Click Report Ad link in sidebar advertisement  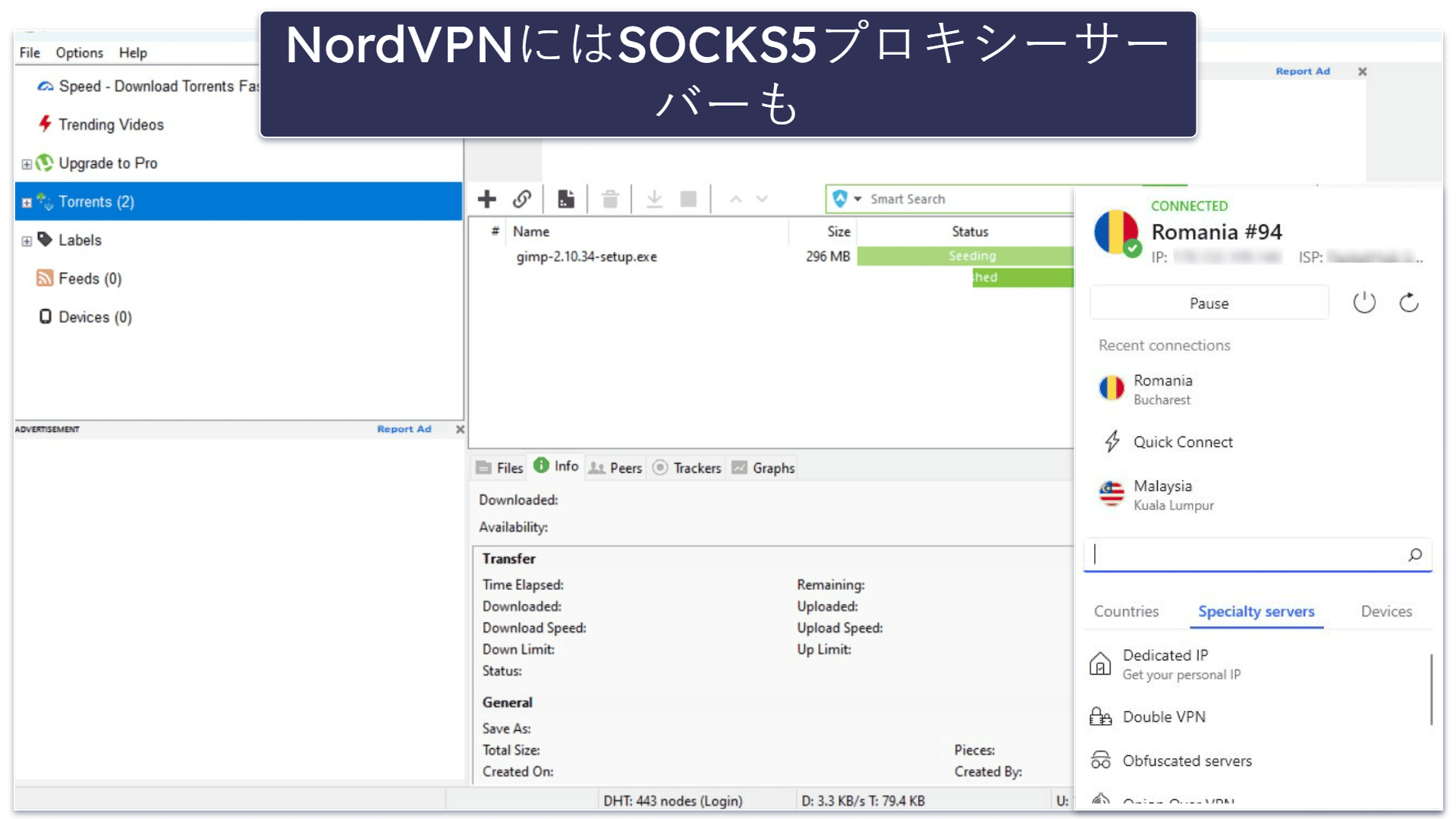coord(404,430)
